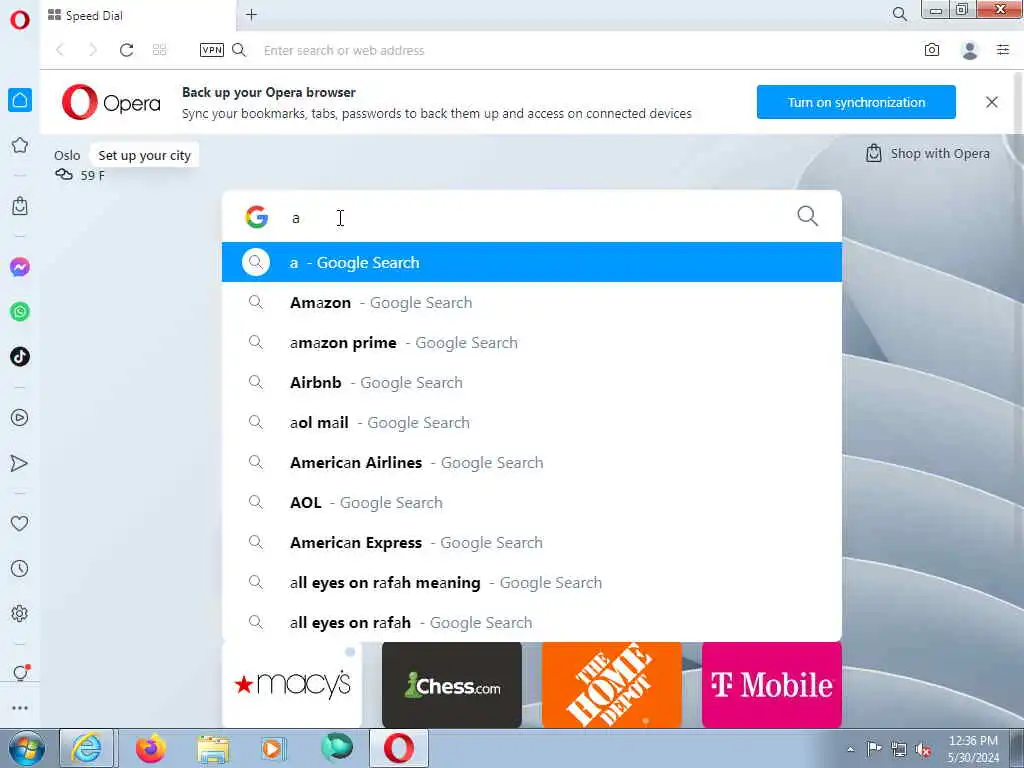The height and width of the screenshot is (768, 1024).
Task: Open the Opera main menu logo
Action: click(x=20, y=20)
